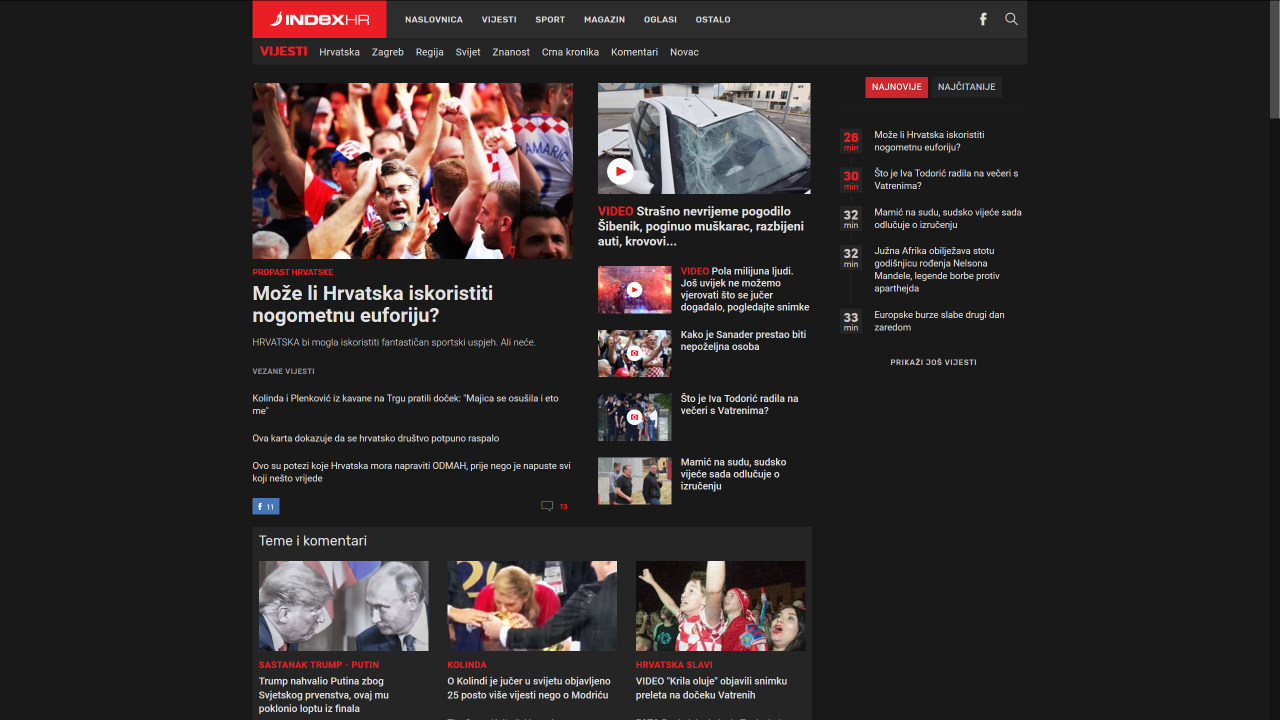Image resolution: width=1280 pixels, height=720 pixels.
Task: Switch to the Najčitanije tab
Action: point(966,87)
